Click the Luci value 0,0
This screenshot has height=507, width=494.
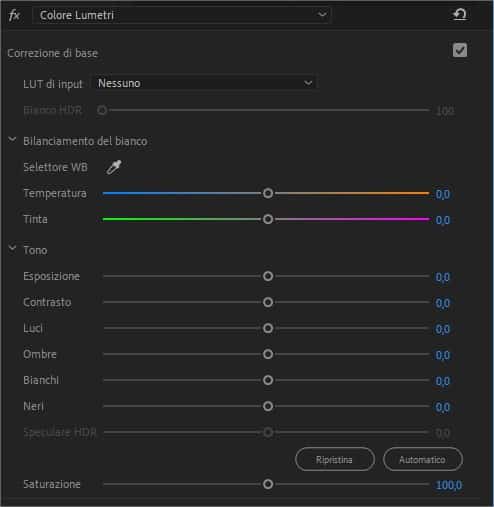tap(443, 329)
